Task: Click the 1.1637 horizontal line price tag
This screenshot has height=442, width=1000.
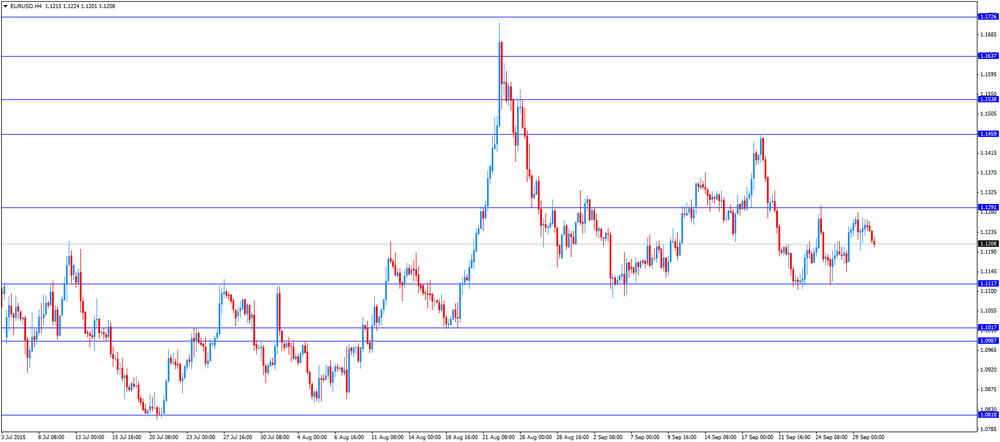Action: click(x=987, y=56)
